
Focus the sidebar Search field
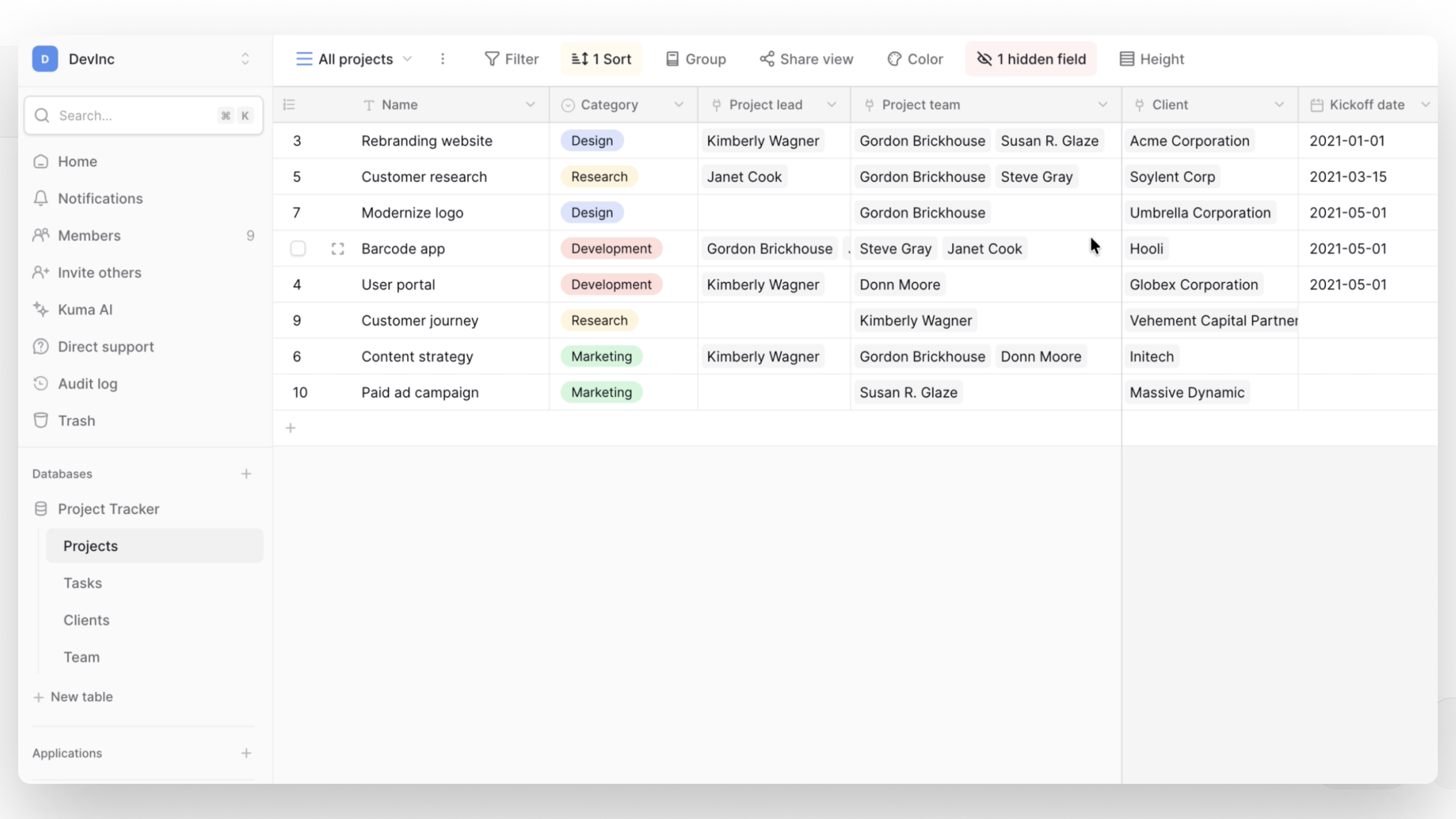[133, 115]
